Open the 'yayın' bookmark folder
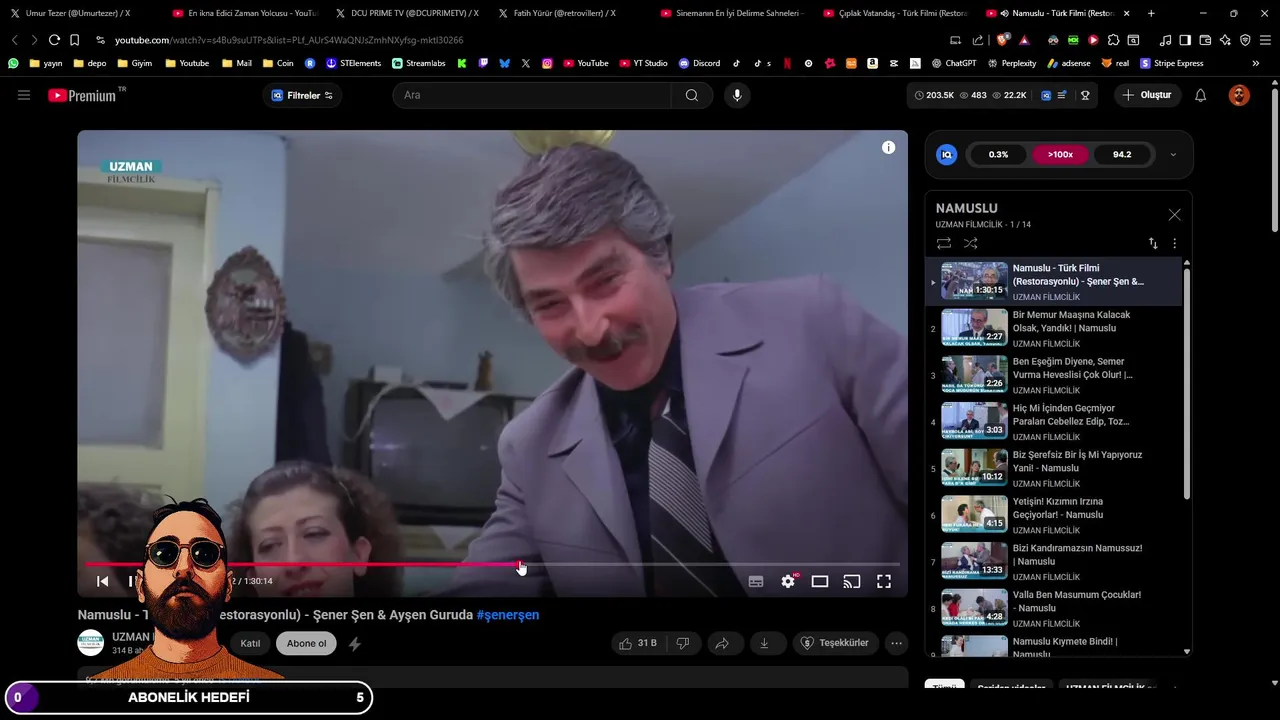 pyautogui.click(x=46, y=63)
